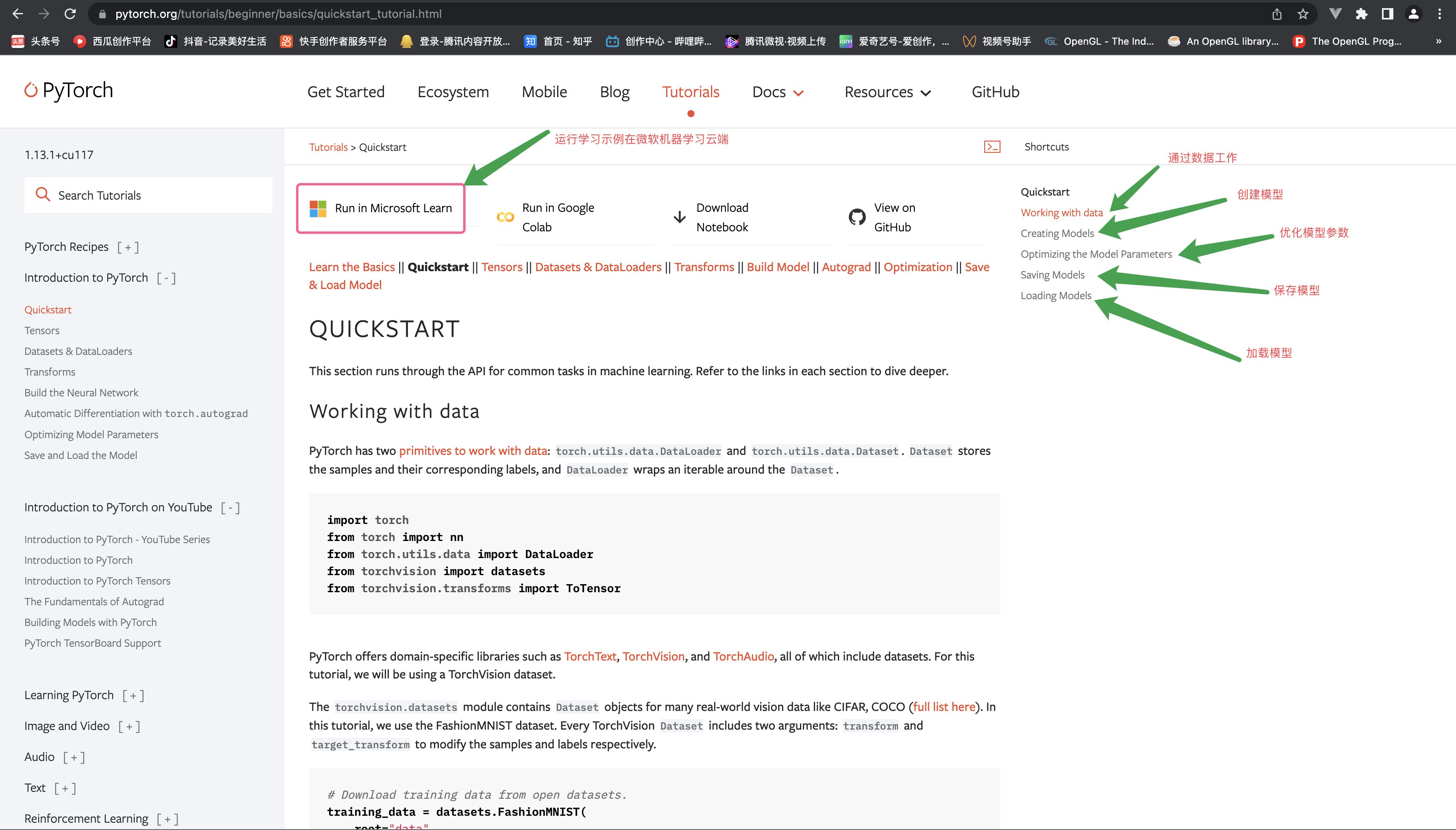This screenshot has height=830, width=1456.
Task: Bookmark this page with the star icon
Action: click(x=1303, y=14)
